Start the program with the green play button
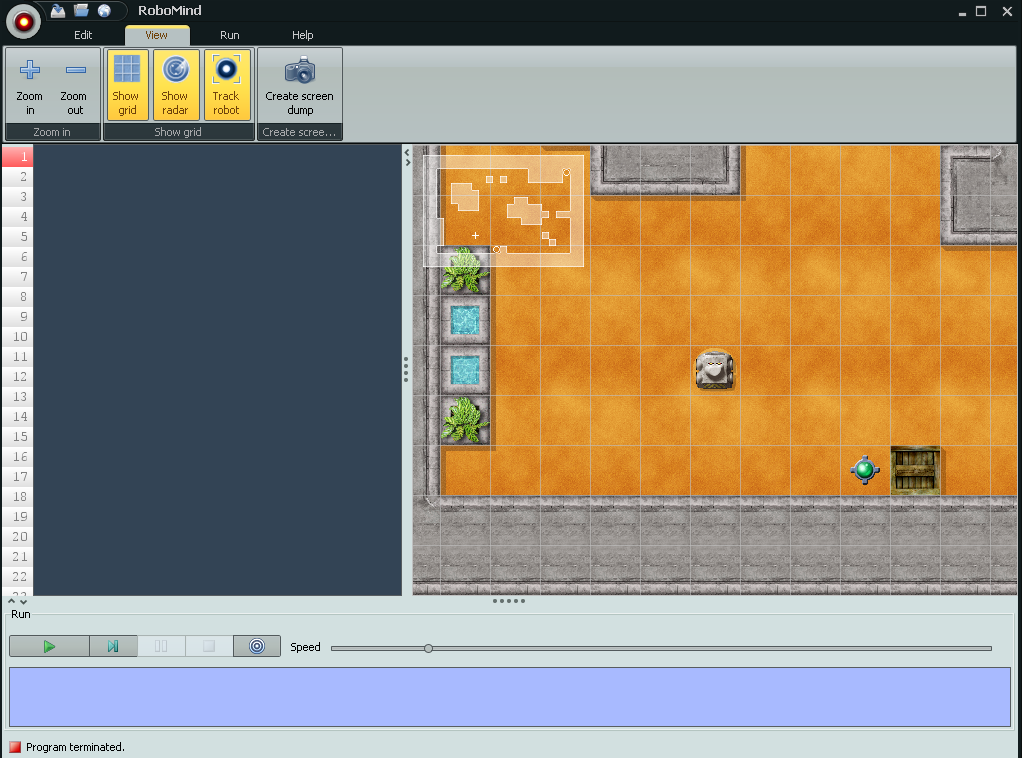 coord(50,647)
